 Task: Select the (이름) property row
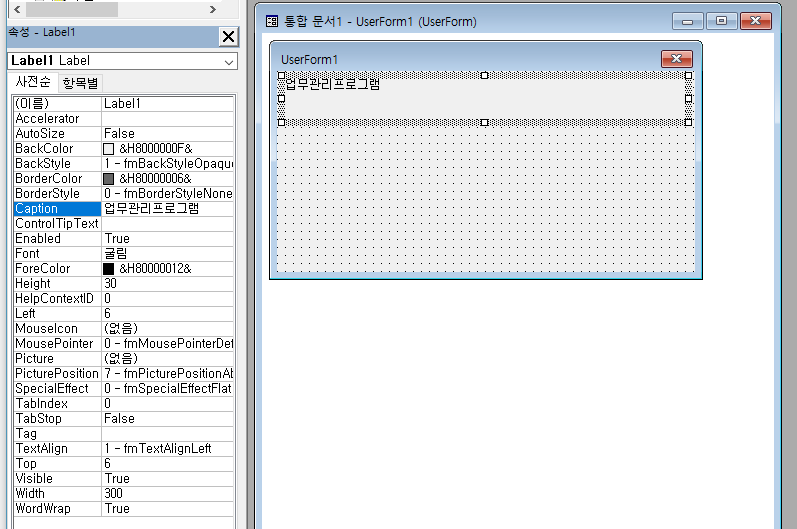124,104
